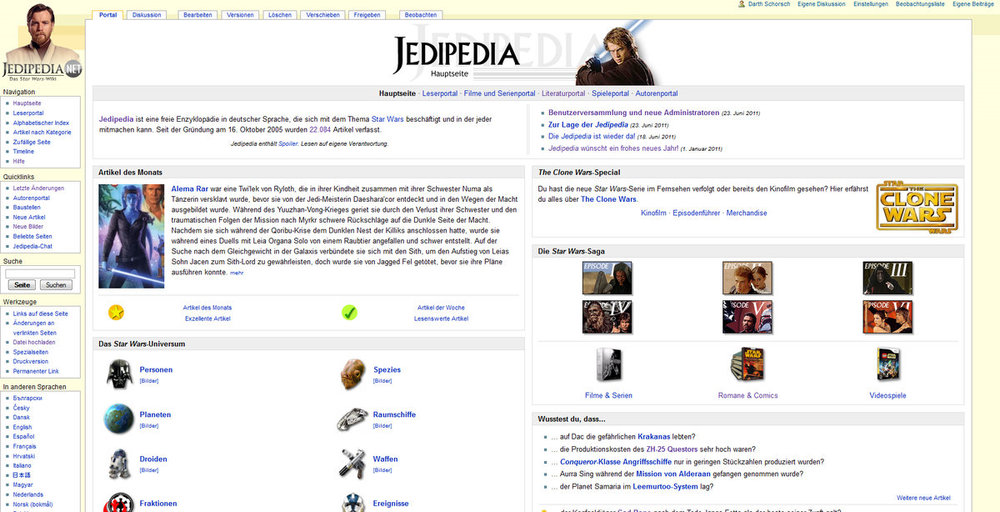Click the Lesenswerte Artikel link
Viewport: 1000px width, 512px height.
point(441,318)
